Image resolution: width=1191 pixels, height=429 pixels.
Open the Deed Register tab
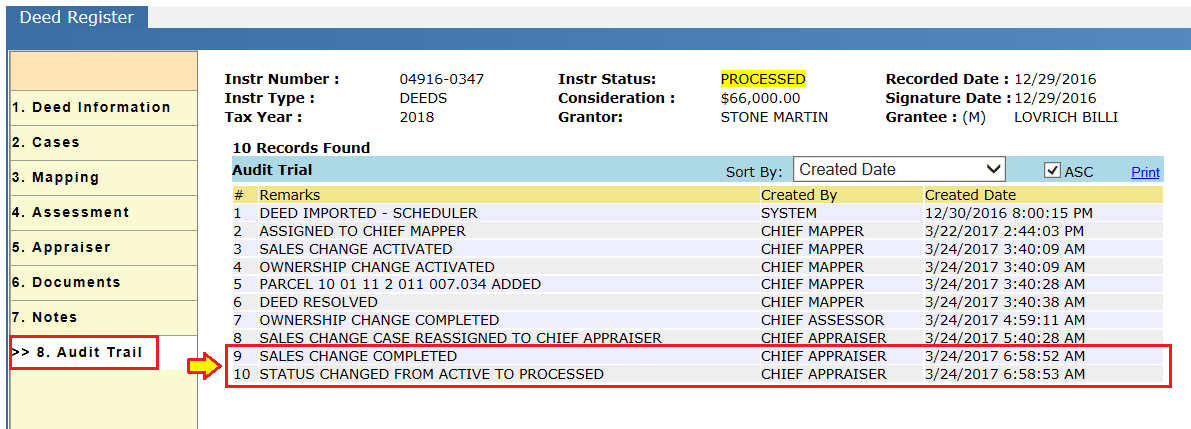(x=77, y=17)
